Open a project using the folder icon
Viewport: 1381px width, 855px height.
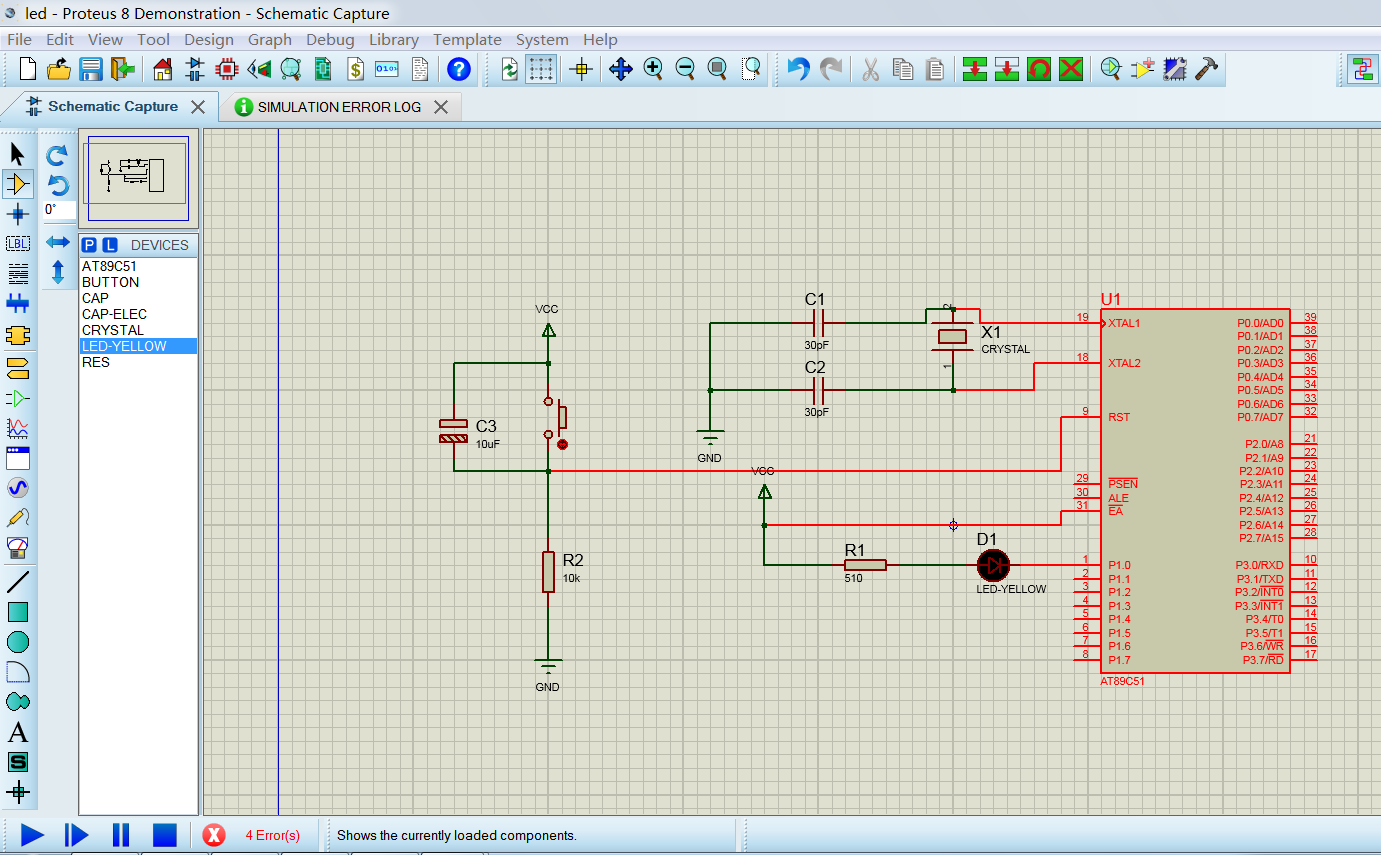click(59, 69)
